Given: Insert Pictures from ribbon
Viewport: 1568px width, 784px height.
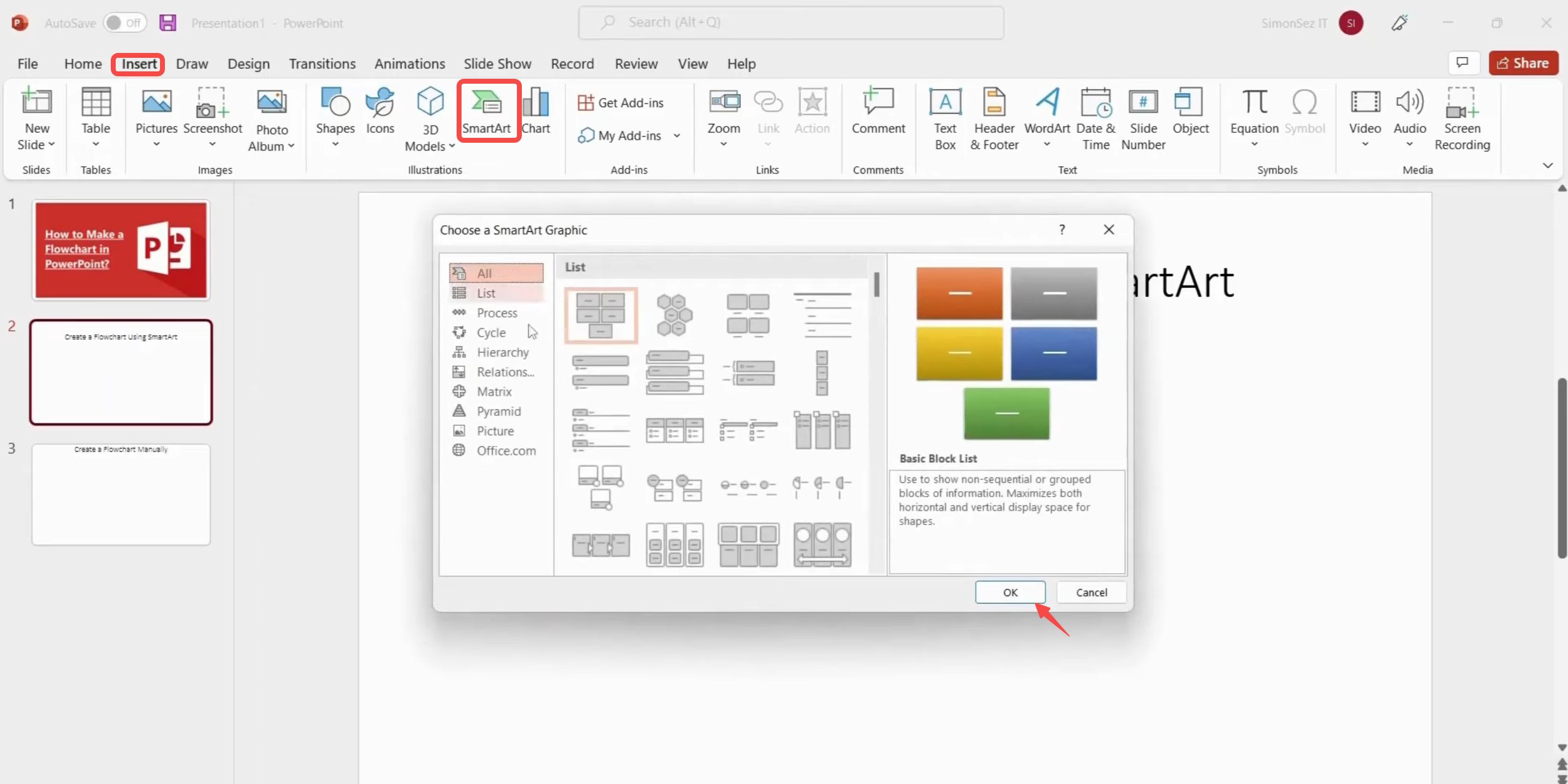Looking at the screenshot, I should click(x=156, y=118).
